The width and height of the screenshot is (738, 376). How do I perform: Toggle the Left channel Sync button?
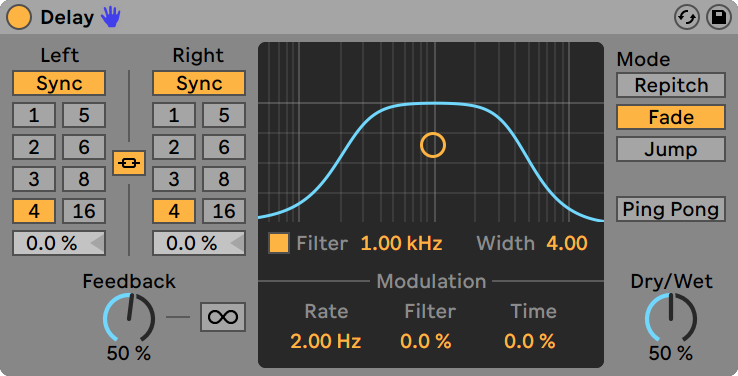click(59, 83)
